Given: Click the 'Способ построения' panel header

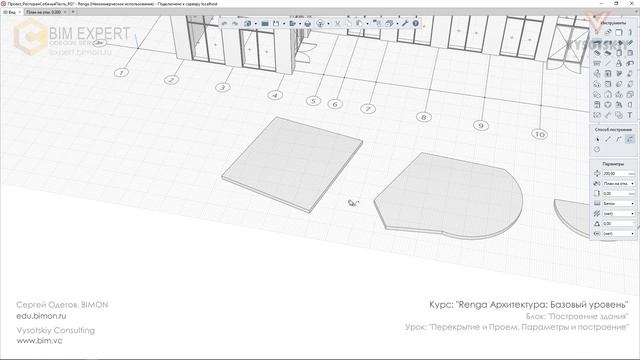Looking at the screenshot, I should click(613, 130).
